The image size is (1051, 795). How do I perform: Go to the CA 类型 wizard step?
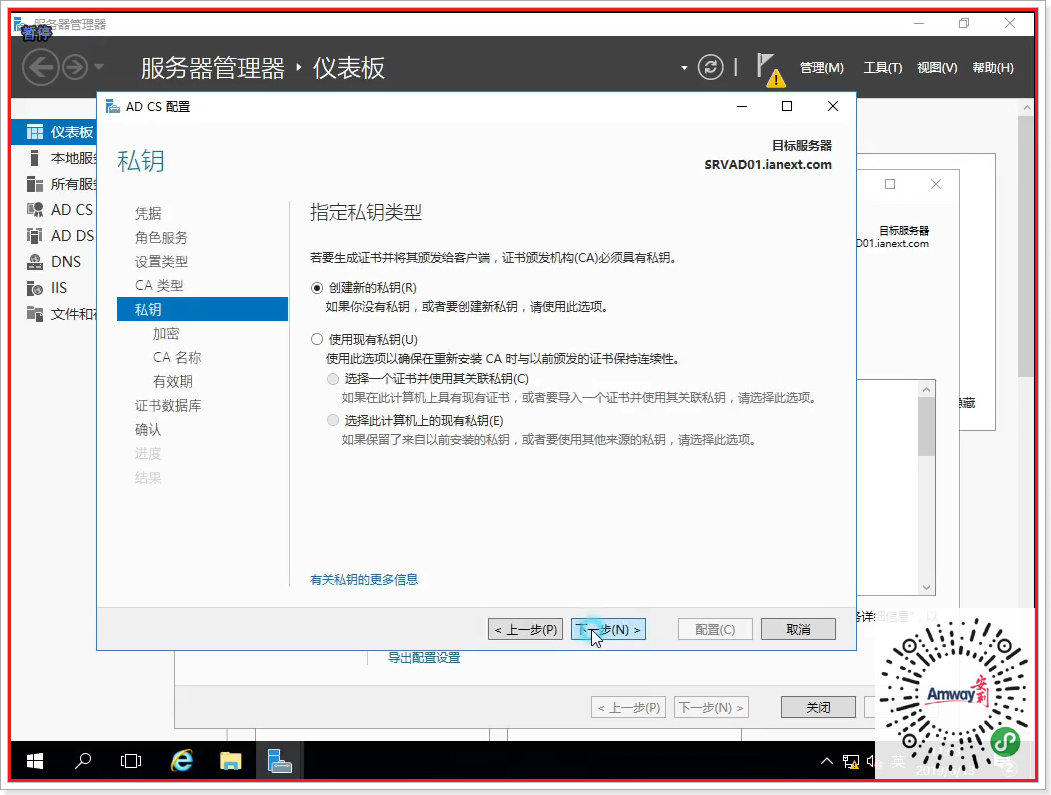(x=159, y=286)
